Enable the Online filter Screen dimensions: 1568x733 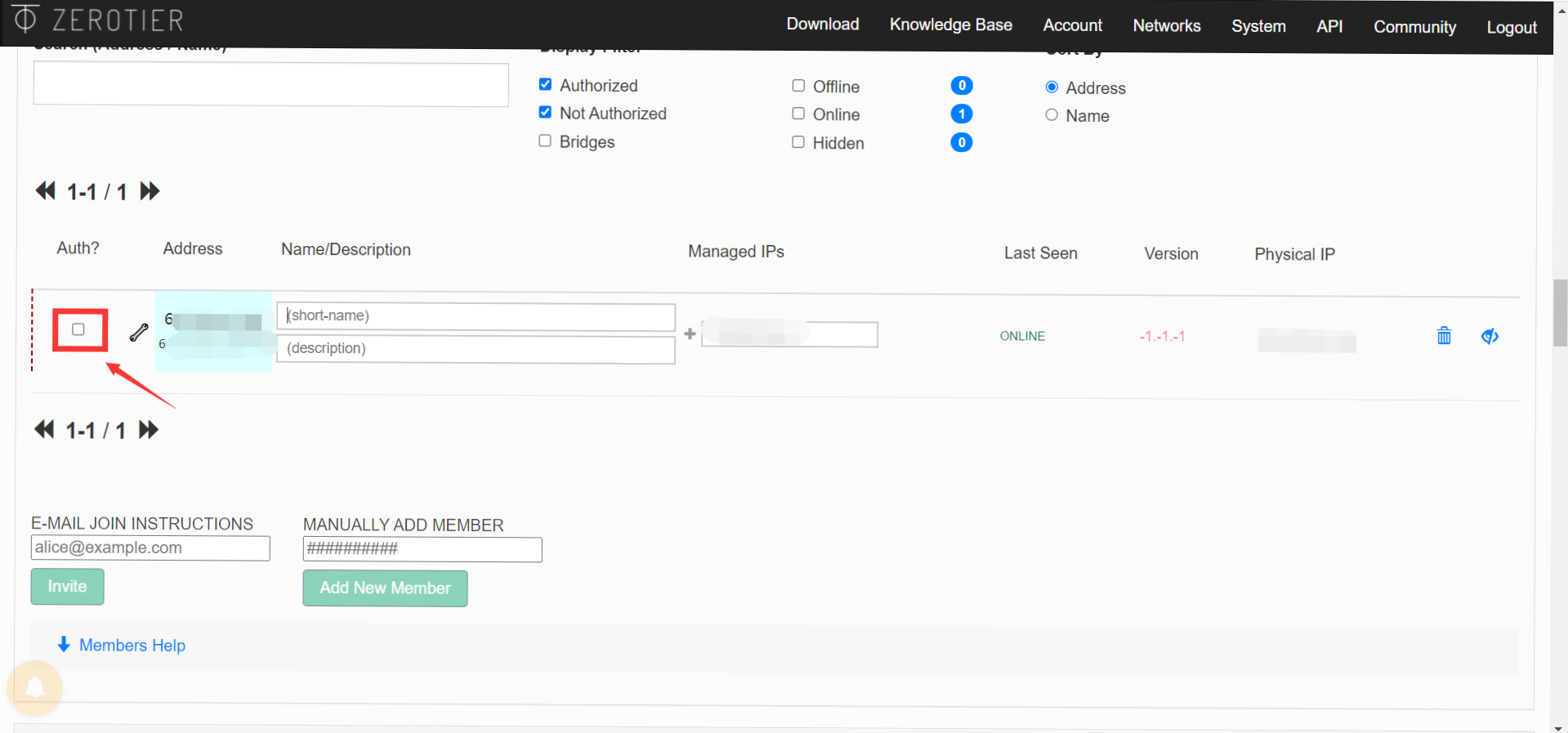(x=798, y=114)
